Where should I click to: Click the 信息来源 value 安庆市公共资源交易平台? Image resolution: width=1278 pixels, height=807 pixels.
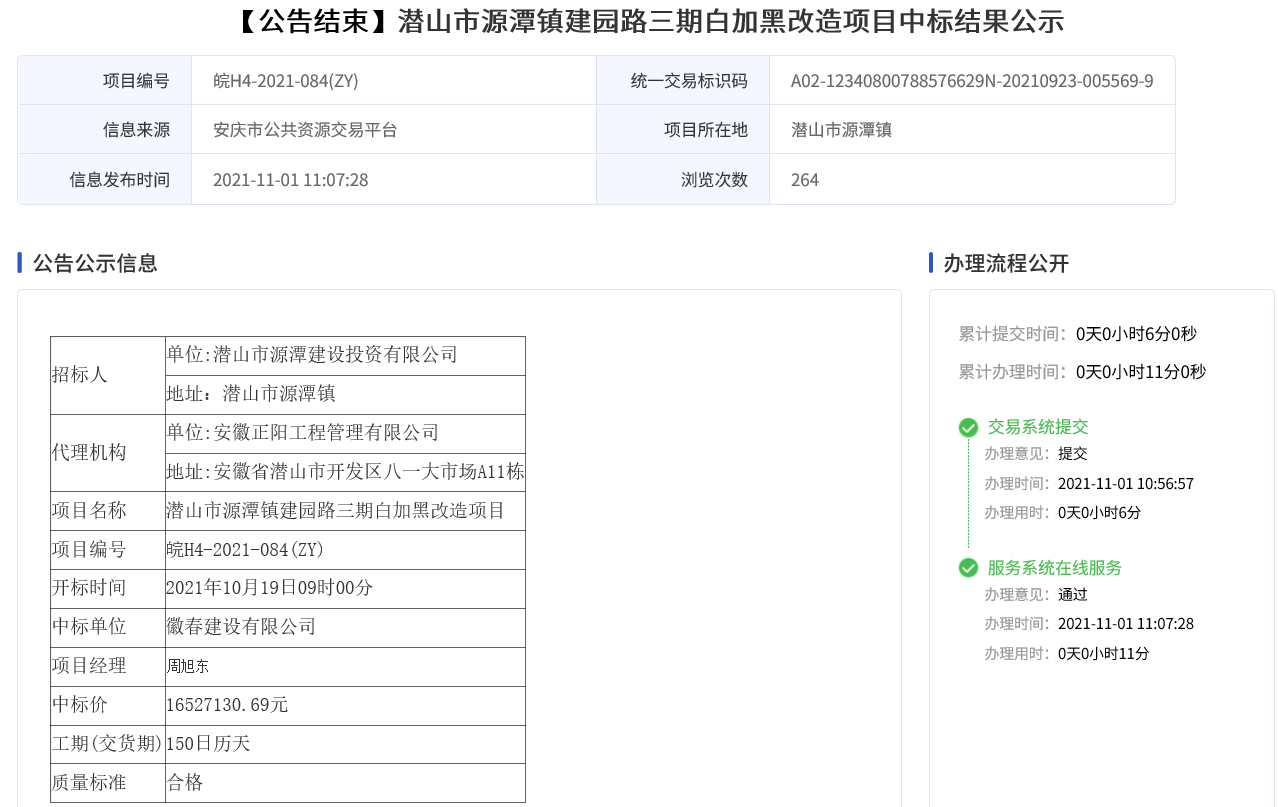pos(305,130)
